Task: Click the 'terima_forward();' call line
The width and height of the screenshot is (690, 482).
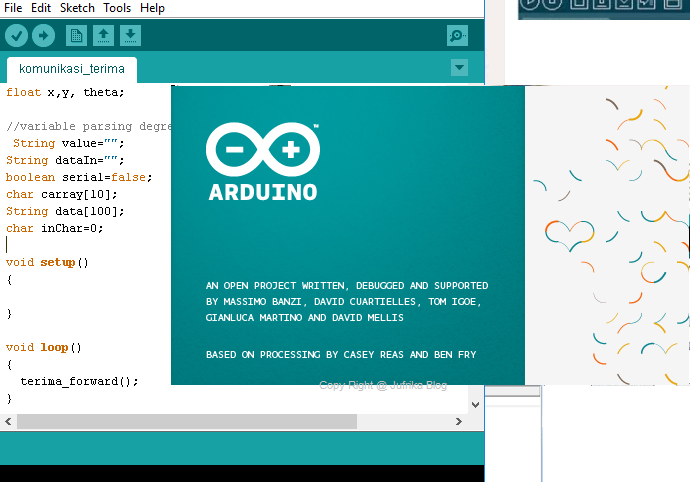Action: click(79, 382)
